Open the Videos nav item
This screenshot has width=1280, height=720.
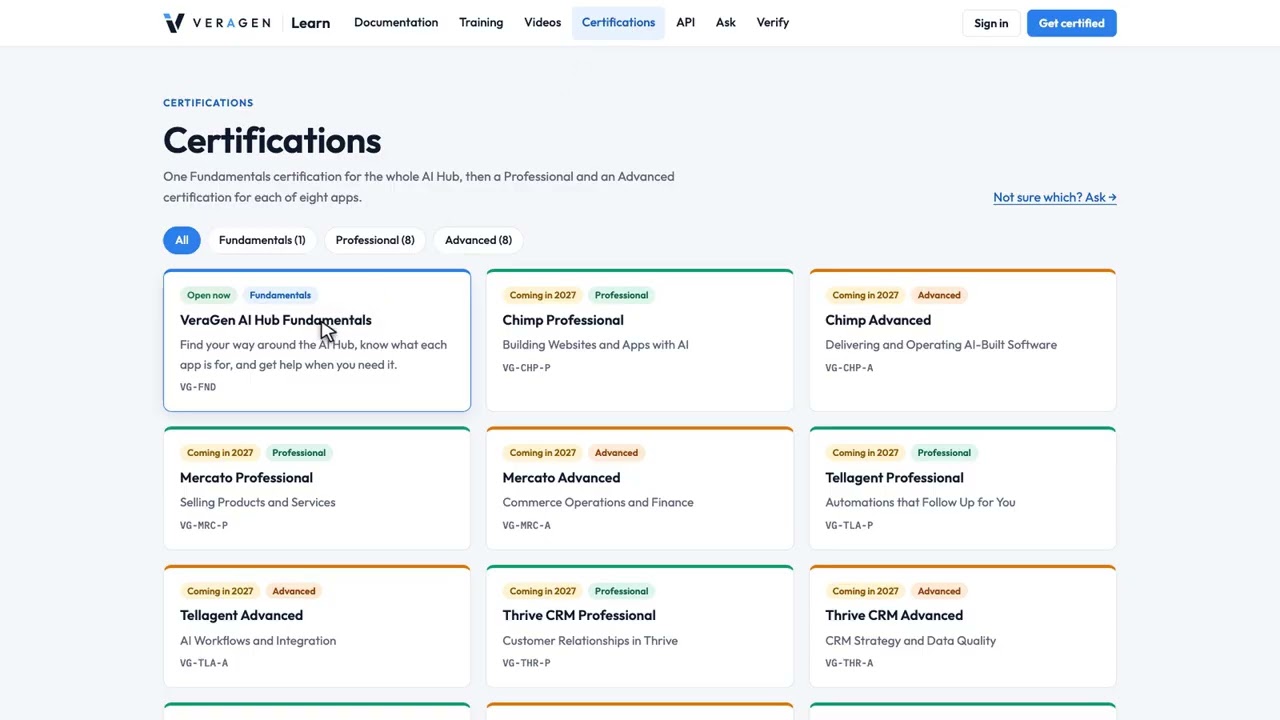(x=543, y=22)
